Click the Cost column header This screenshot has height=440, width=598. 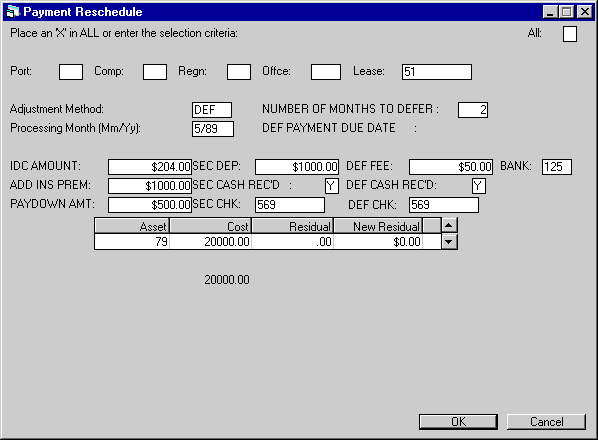click(211, 226)
